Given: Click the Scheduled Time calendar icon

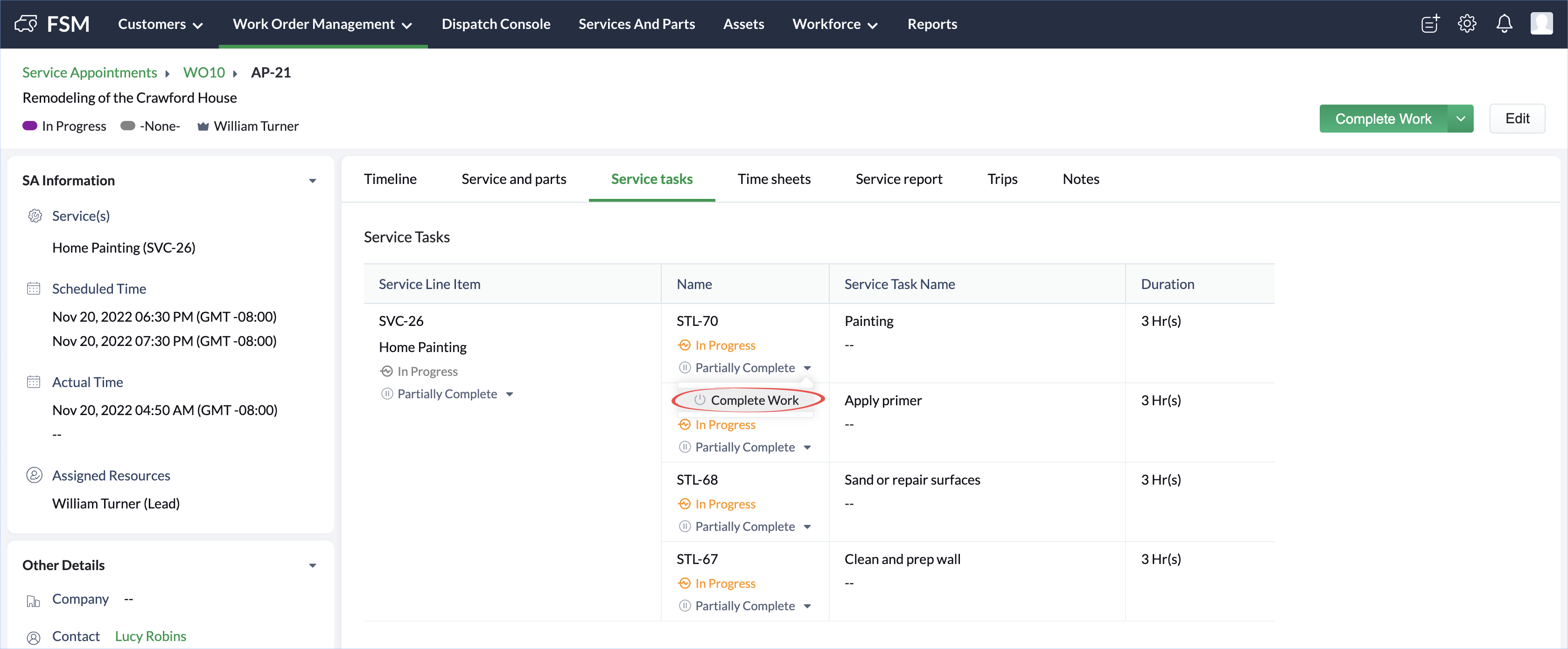Looking at the screenshot, I should [x=34, y=289].
